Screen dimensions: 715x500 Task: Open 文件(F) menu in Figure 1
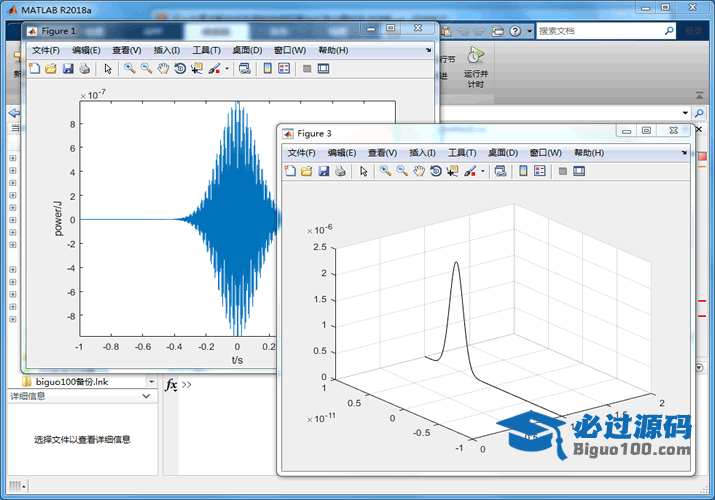pyautogui.click(x=46, y=50)
